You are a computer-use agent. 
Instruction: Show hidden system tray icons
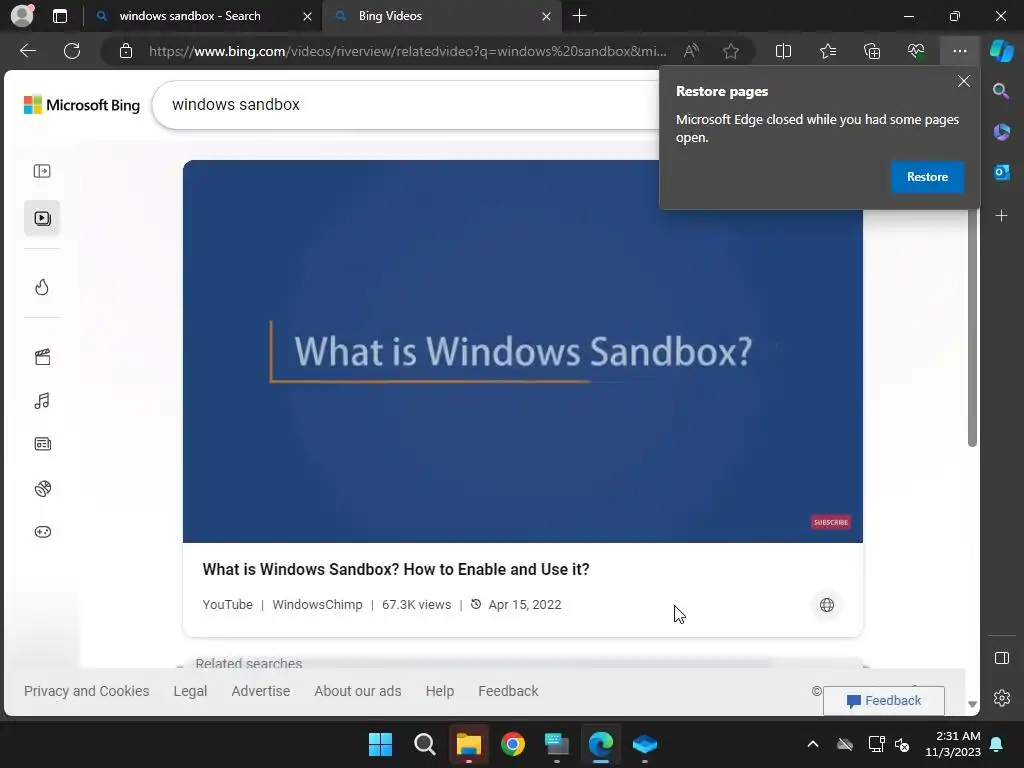813,744
